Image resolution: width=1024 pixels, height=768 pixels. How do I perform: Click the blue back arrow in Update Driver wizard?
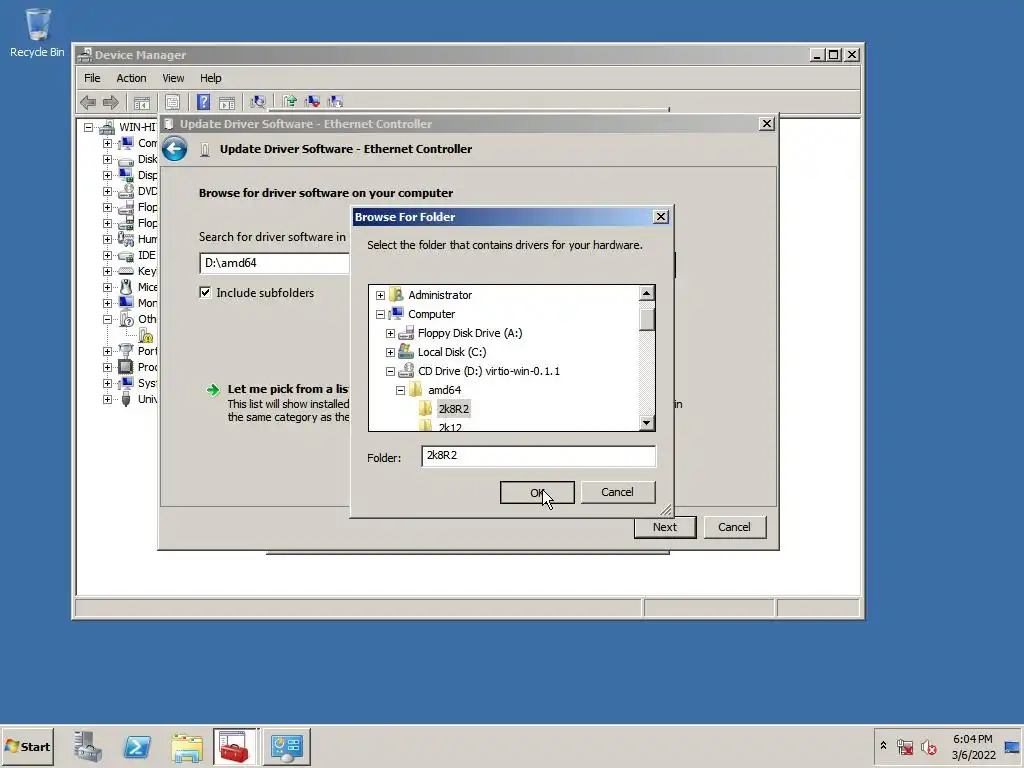tap(174, 149)
